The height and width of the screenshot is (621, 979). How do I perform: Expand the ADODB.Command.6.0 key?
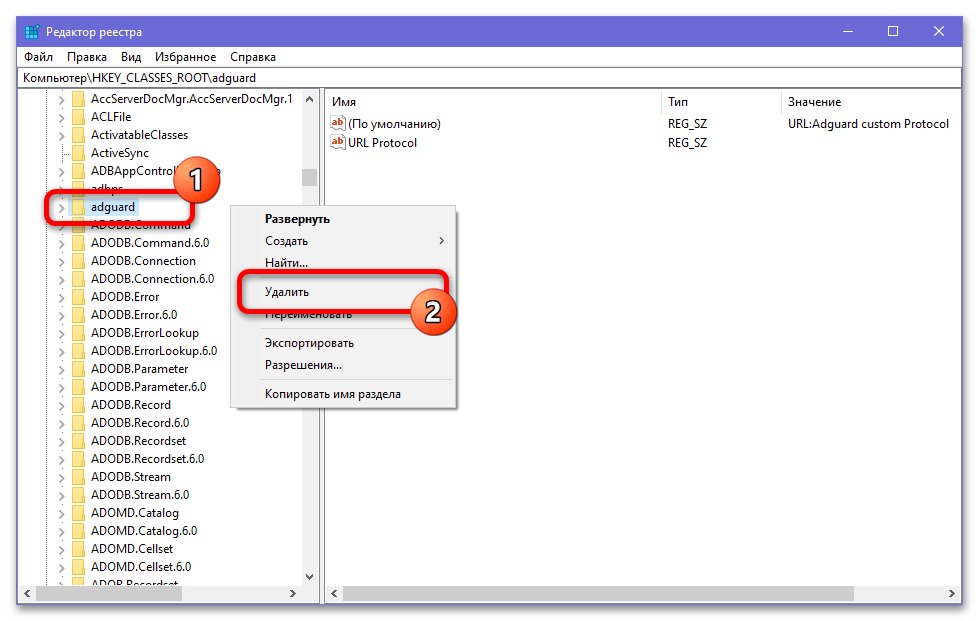61,243
